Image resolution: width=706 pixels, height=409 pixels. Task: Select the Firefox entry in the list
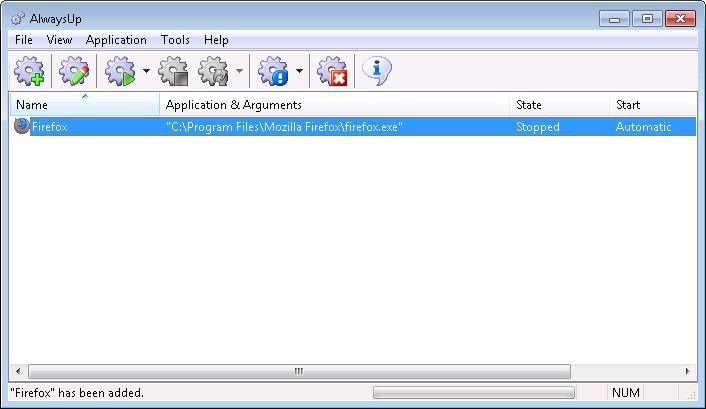click(x=353, y=127)
